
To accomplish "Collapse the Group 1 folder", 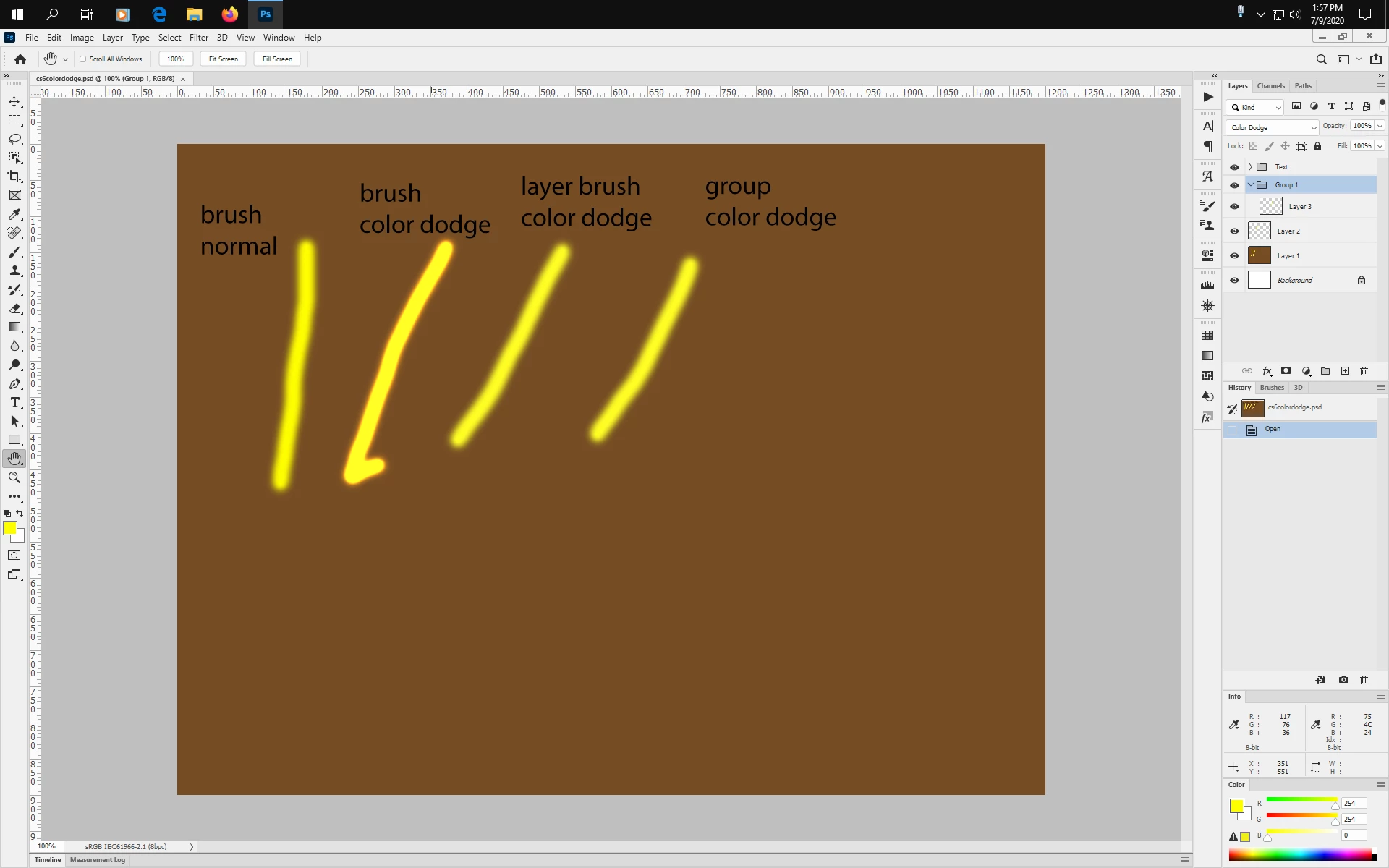I will point(1250,185).
